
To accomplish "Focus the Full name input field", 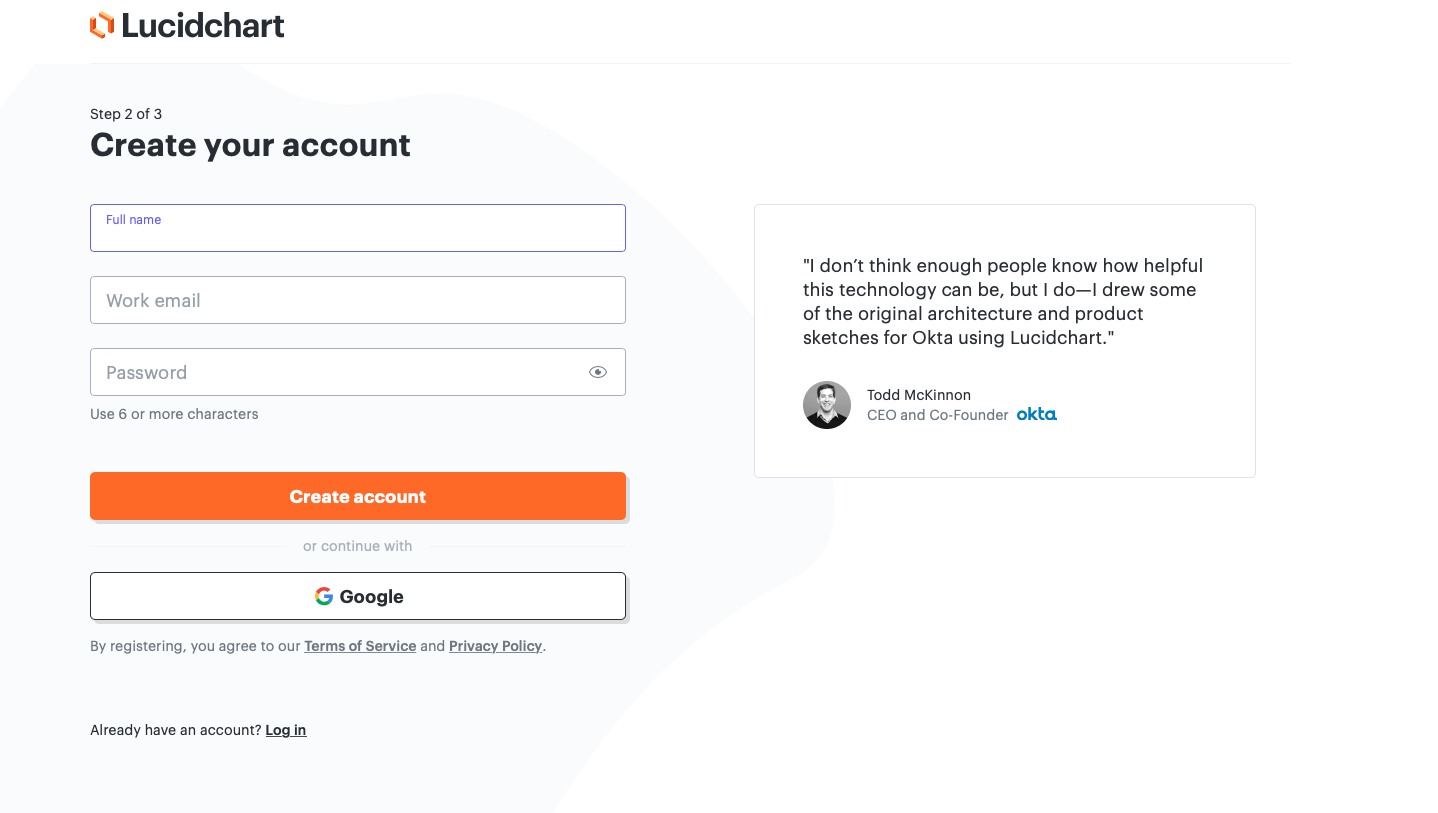I will click(357, 234).
